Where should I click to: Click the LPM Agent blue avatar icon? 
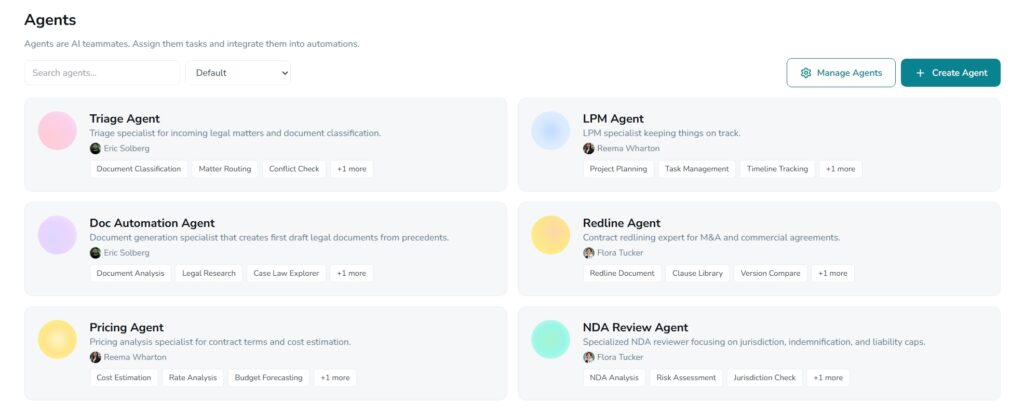click(x=551, y=130)
